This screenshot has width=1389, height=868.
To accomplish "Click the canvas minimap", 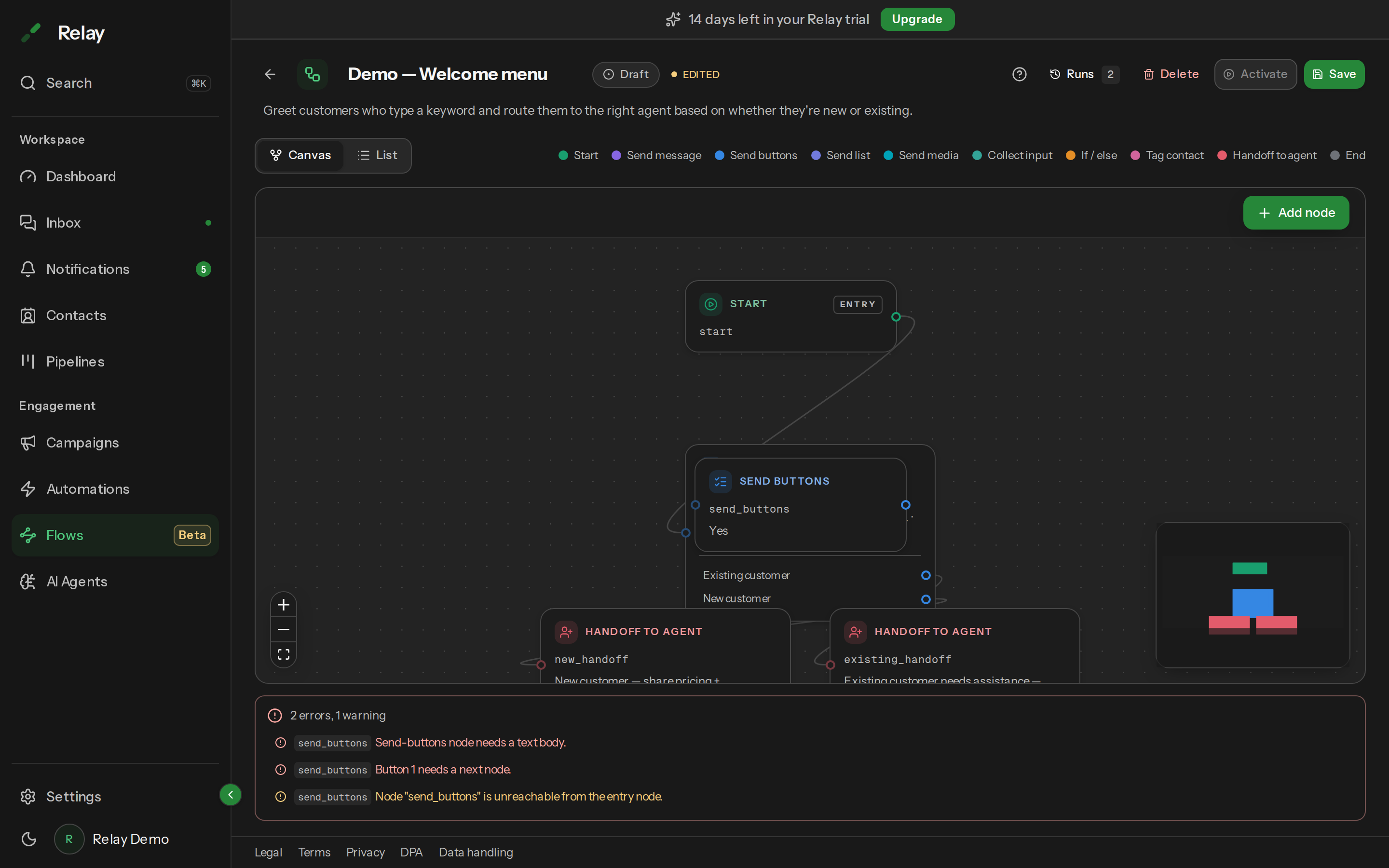I will tap(1253, 595).
